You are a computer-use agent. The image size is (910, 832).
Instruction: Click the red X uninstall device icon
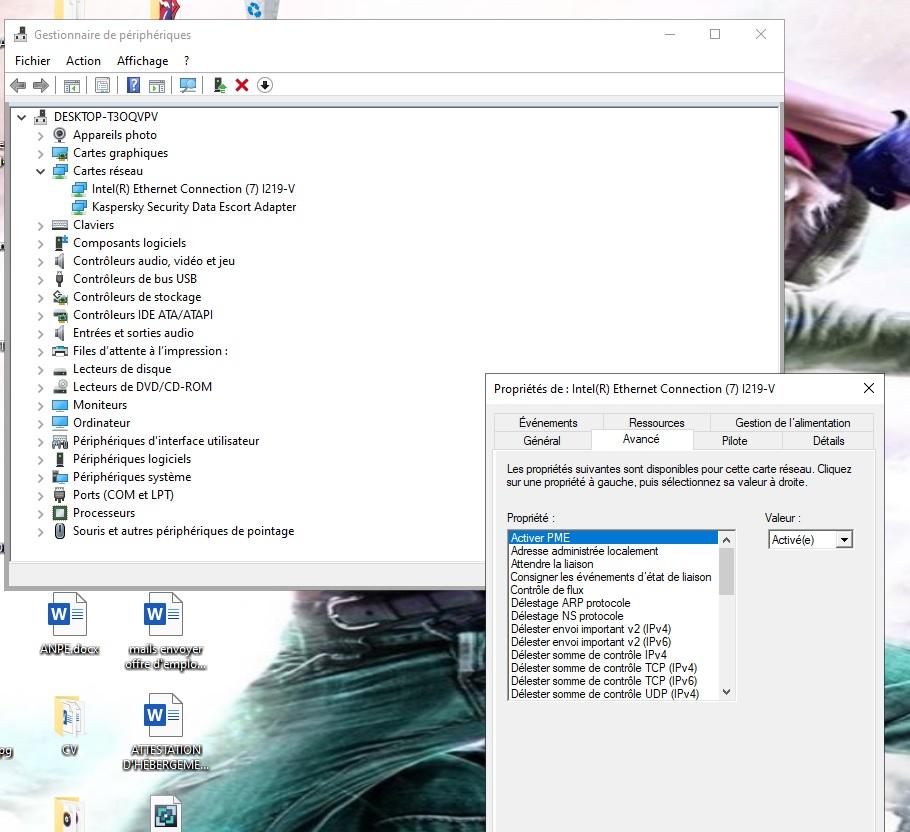(242, 86)
